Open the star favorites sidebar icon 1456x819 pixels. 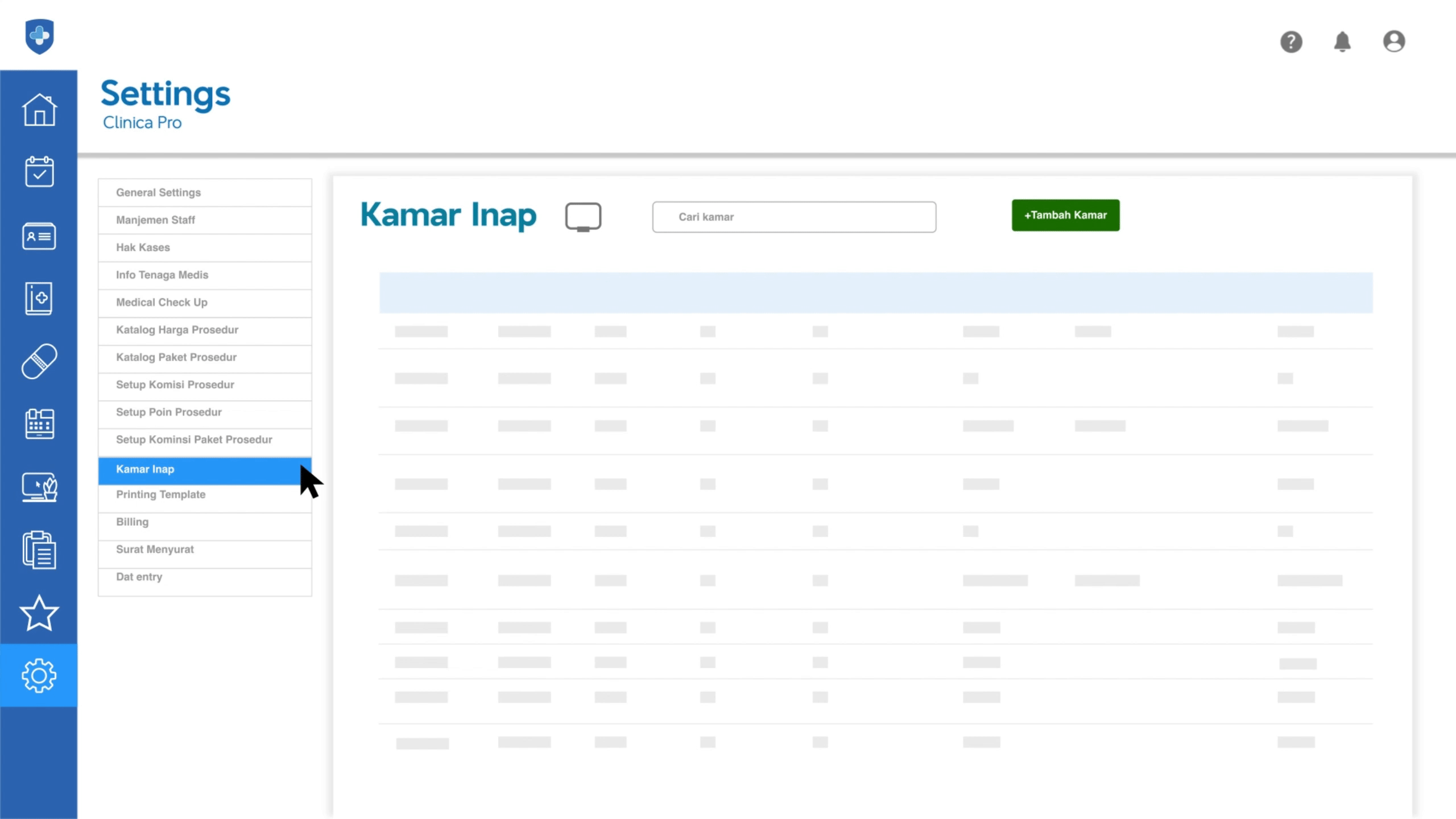(x=39, y=613)
